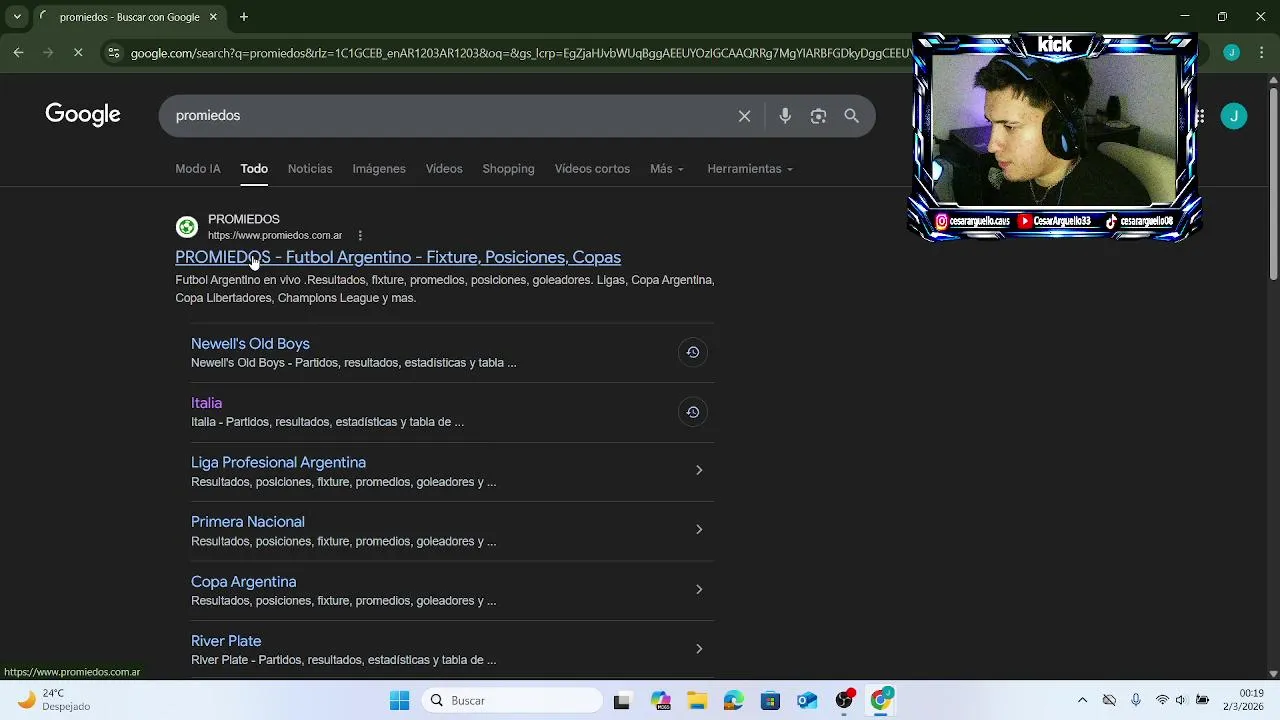
Task: Switch to Imágenes tab
Action: point(379,169)
